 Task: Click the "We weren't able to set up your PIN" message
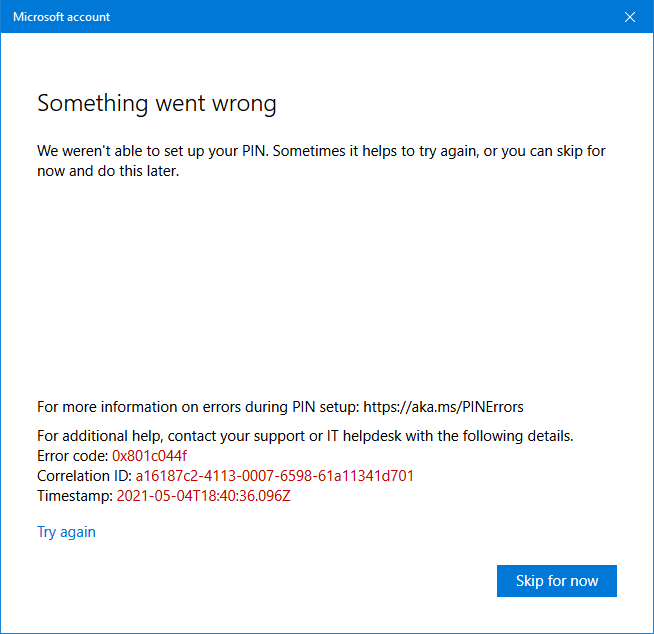coord(321,161)
